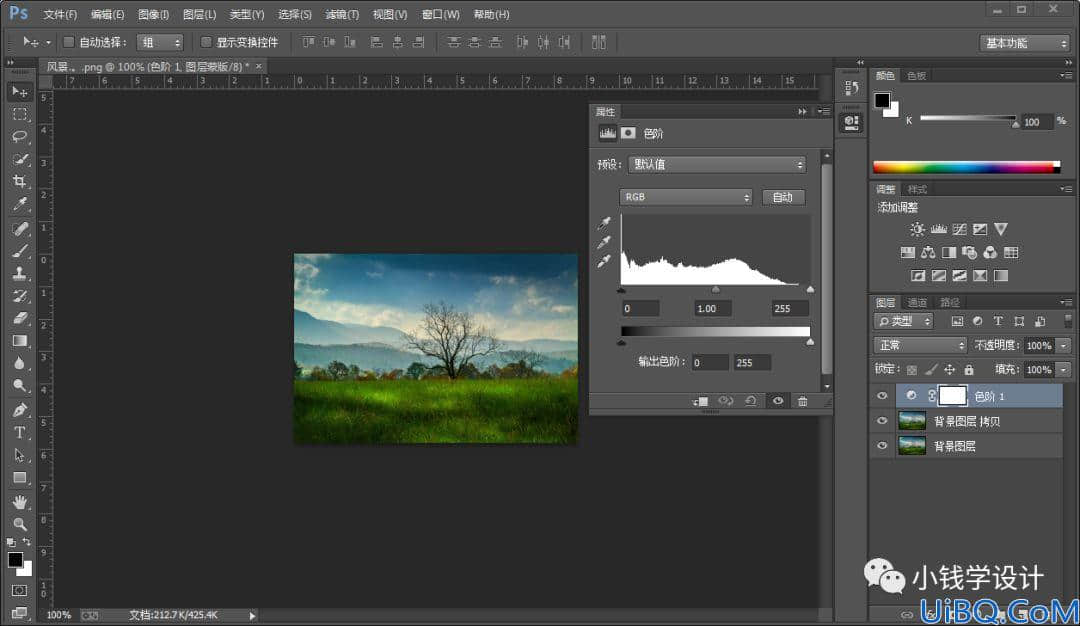Select the Gradient tool

click(x=20, y=340)
